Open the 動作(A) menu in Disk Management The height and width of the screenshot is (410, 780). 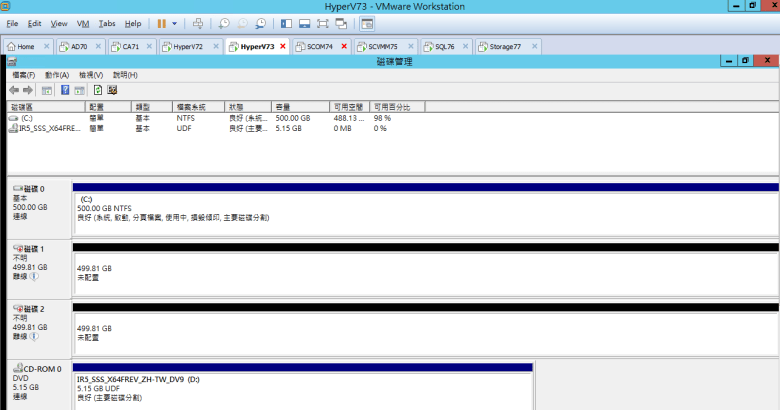[x=57, y=75]
